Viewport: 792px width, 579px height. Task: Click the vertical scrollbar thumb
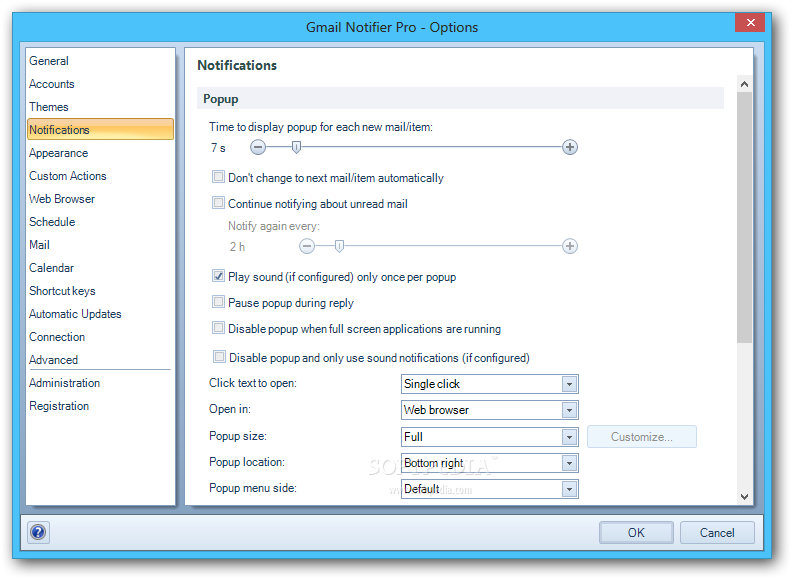coord(744,217)
